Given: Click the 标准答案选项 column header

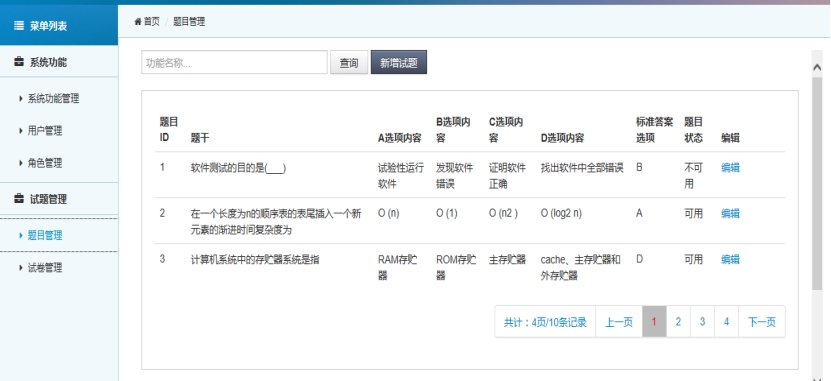Looking at the screenshot, I should [655, 130].
